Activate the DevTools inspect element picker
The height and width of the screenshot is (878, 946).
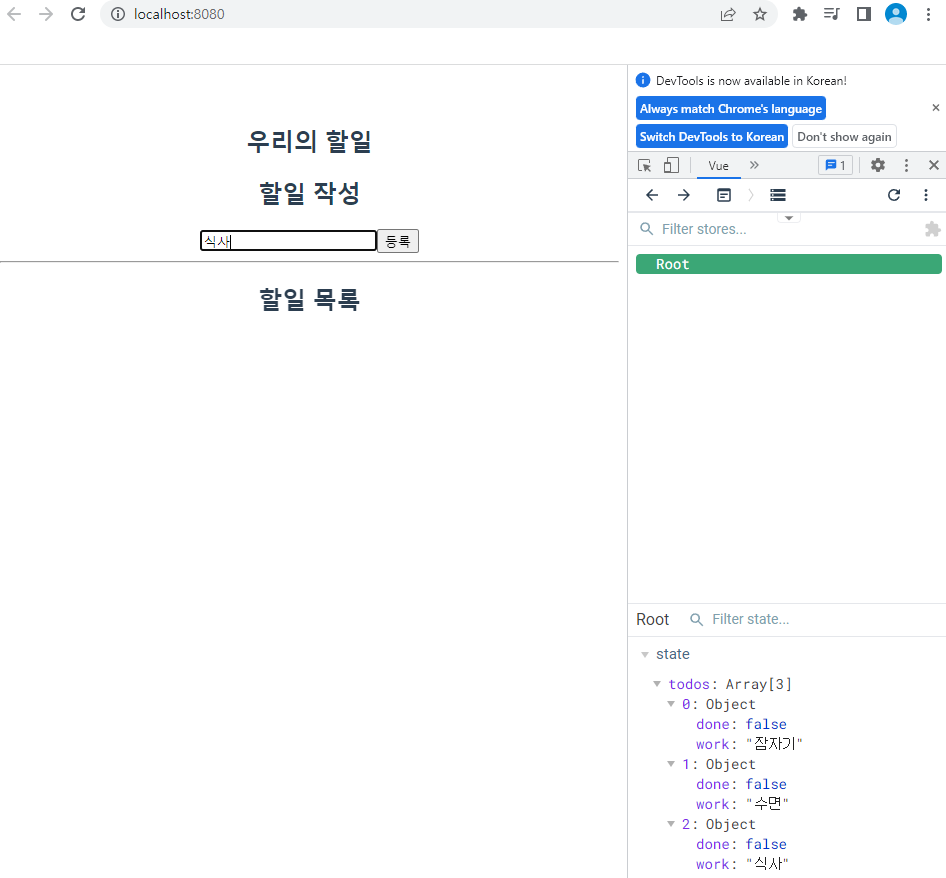coord(644,165)
